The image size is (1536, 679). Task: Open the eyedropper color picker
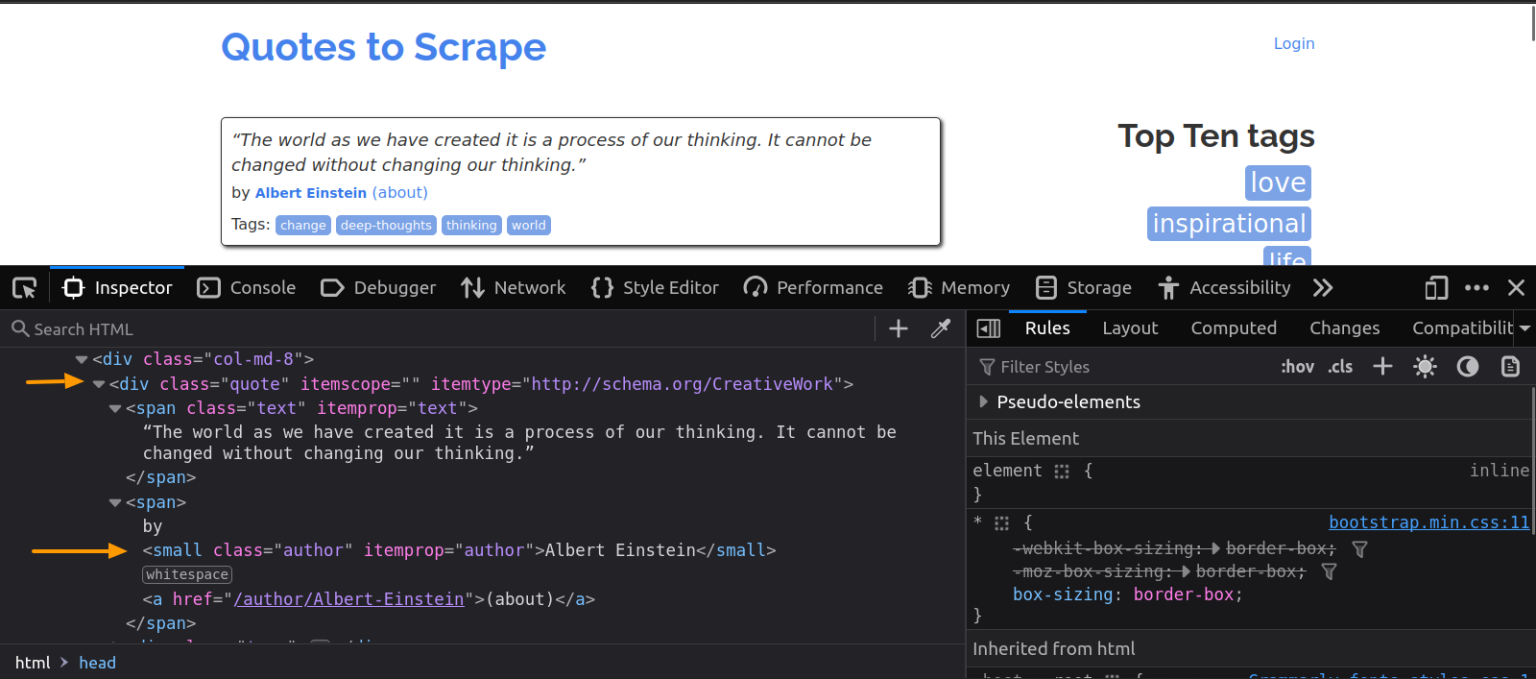(x=940, y=328)
